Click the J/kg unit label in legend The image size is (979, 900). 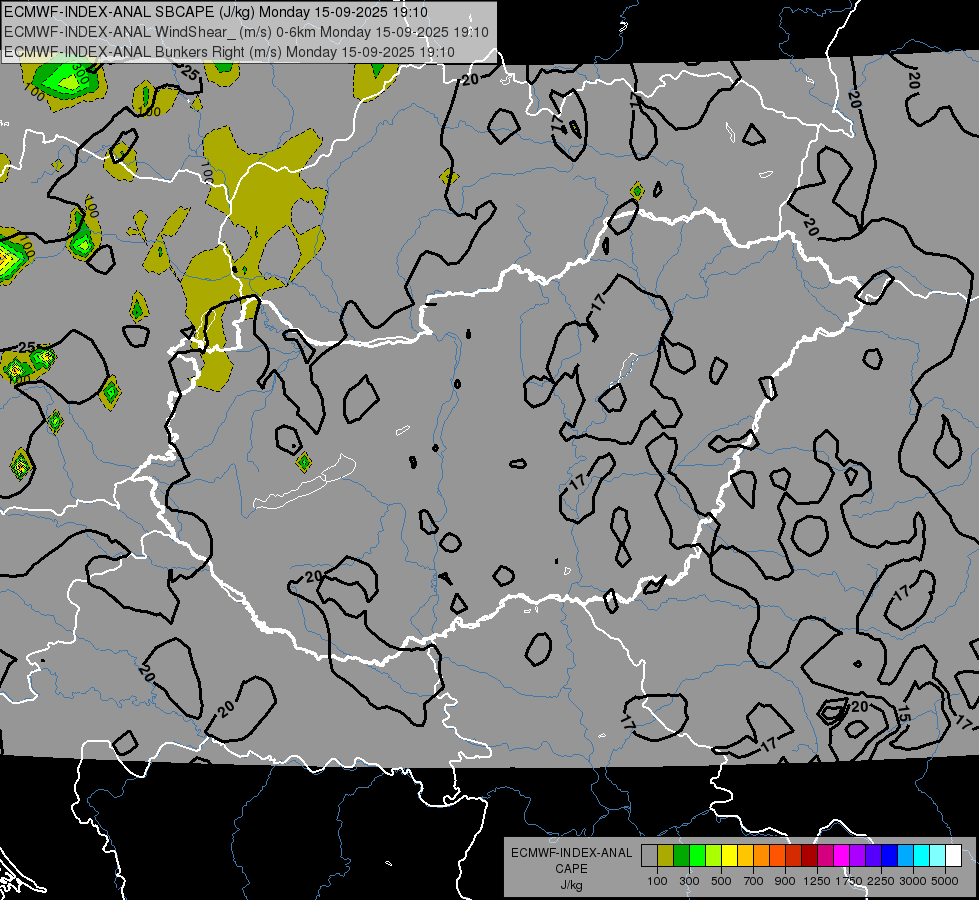point(571,885)
